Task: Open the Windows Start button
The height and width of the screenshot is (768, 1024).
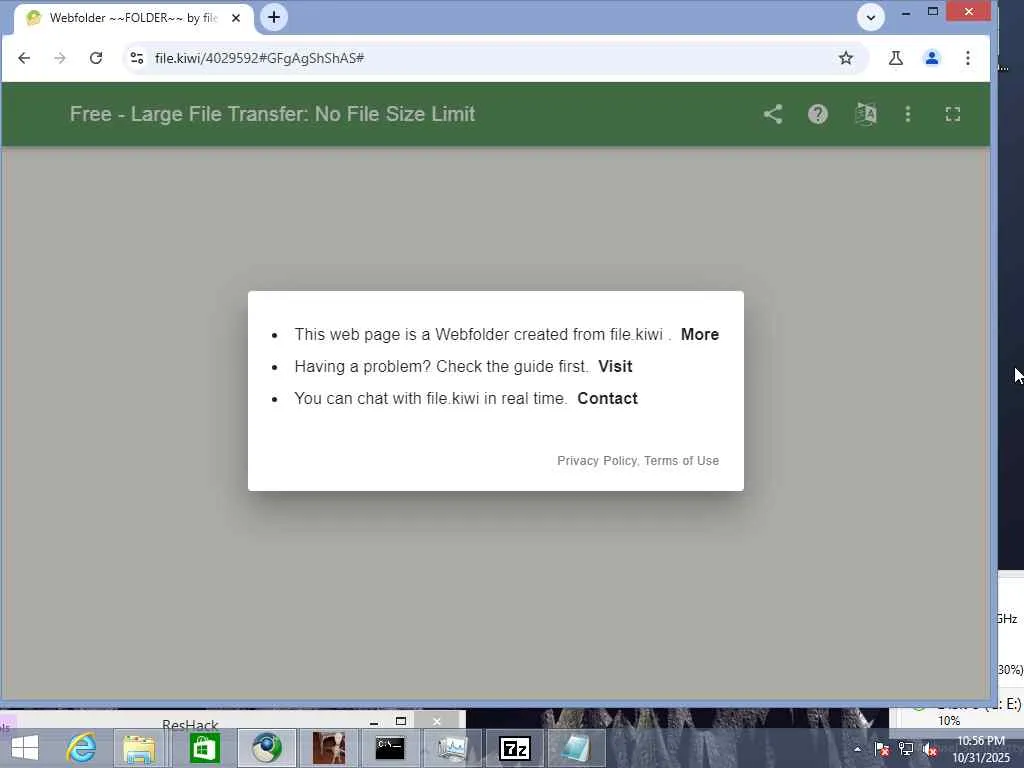Action: [x=25, y=748]
